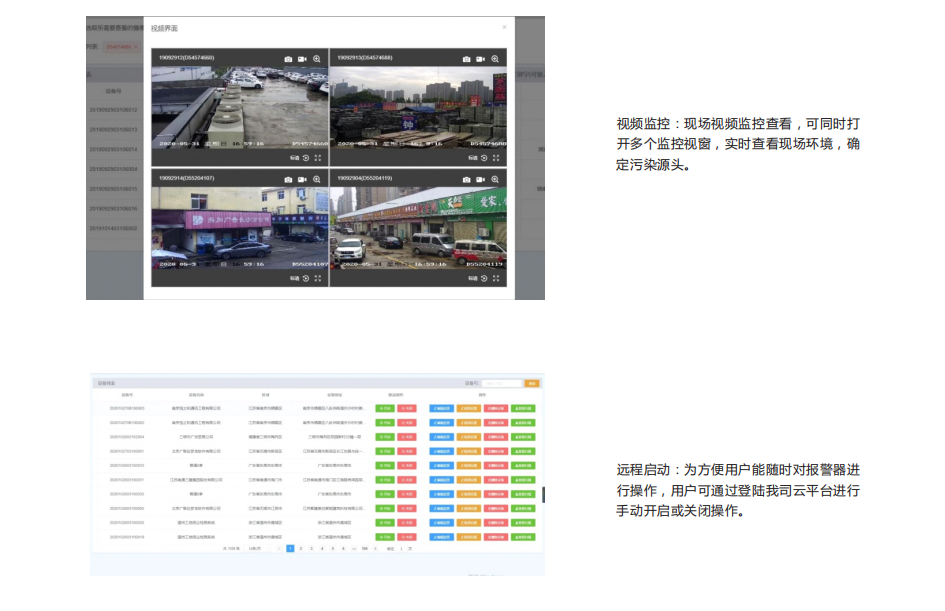
Task: Select device 2019092903106012 in background list
Action: [113, 110]
